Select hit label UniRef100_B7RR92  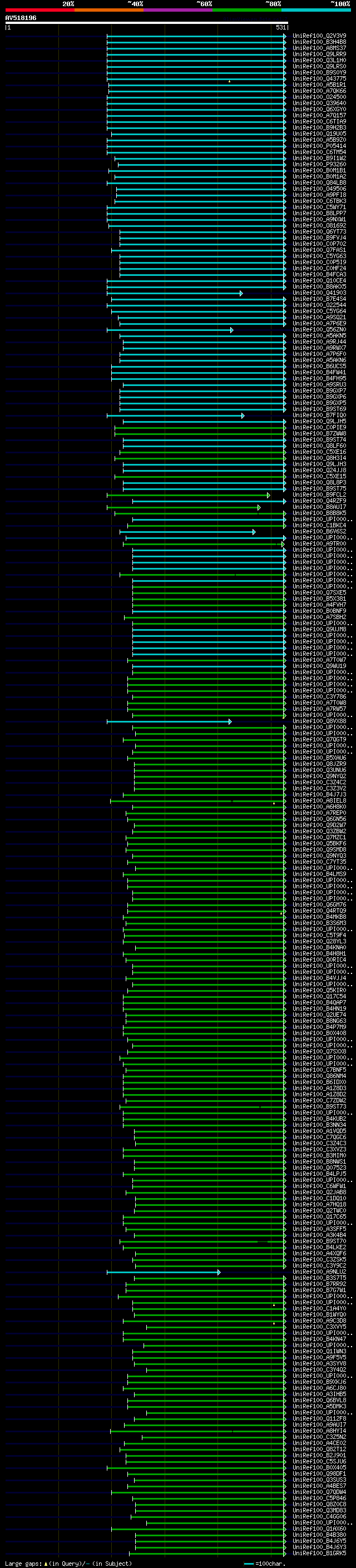[x=319, y=1284]
